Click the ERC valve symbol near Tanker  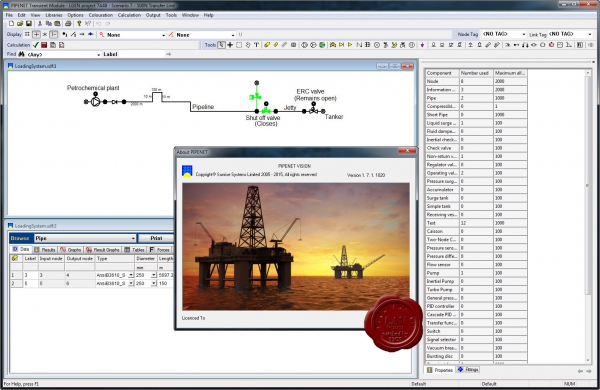tap(313, 111)
